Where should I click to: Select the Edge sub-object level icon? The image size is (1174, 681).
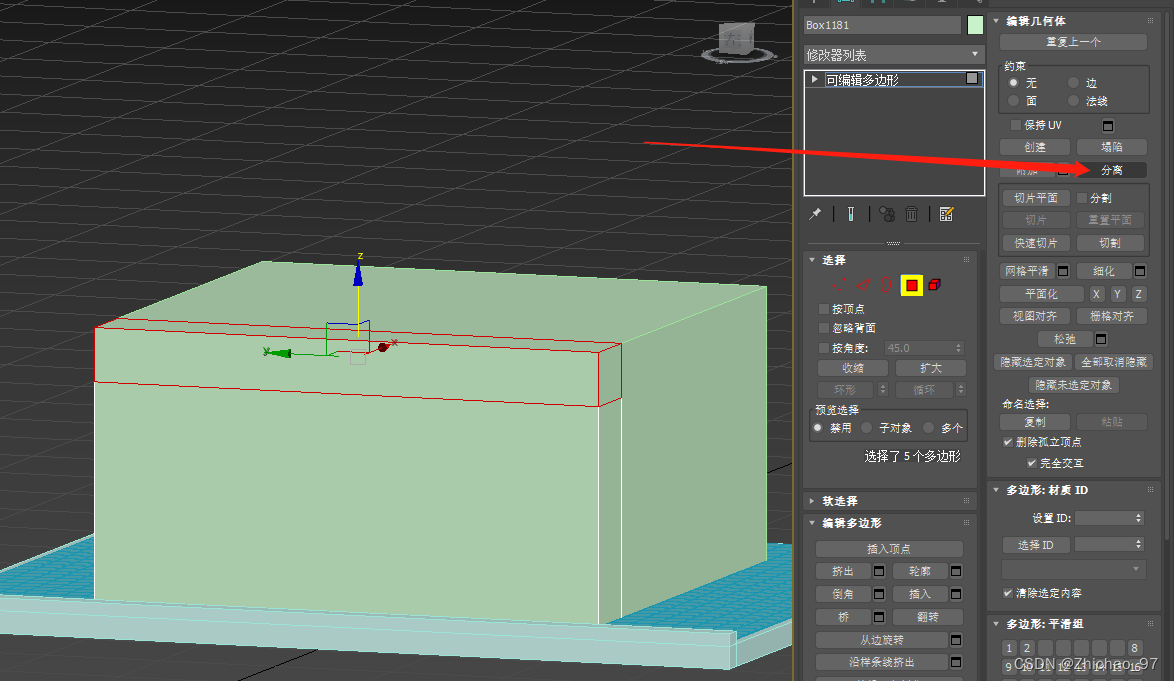click(863, 285)
